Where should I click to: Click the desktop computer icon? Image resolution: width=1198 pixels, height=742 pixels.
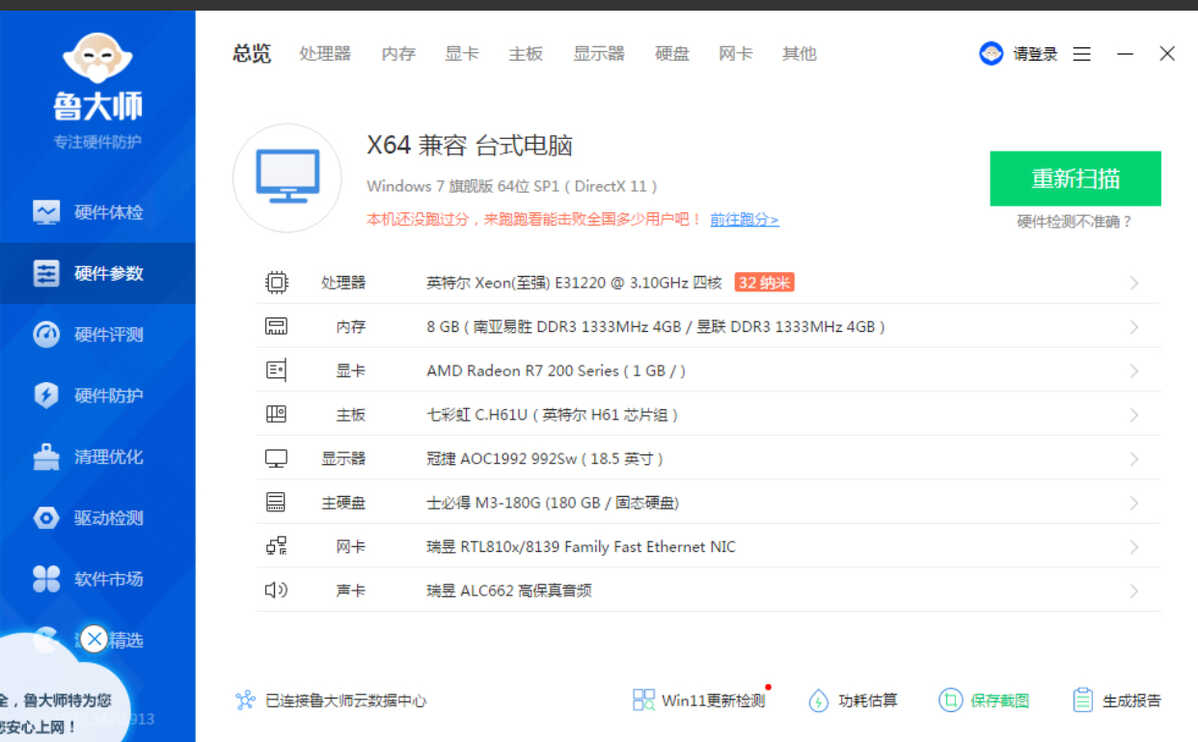287,177
